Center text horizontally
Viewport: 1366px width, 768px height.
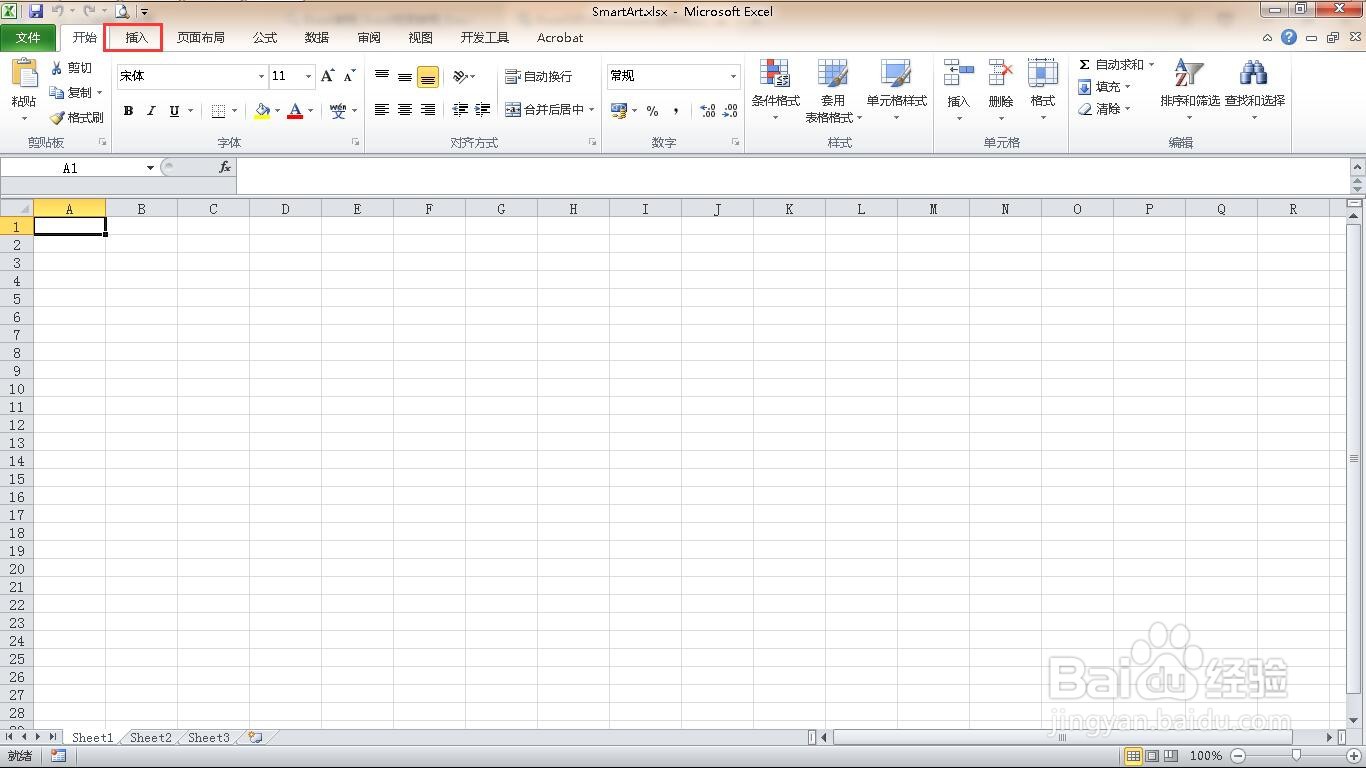pos(405,110)
